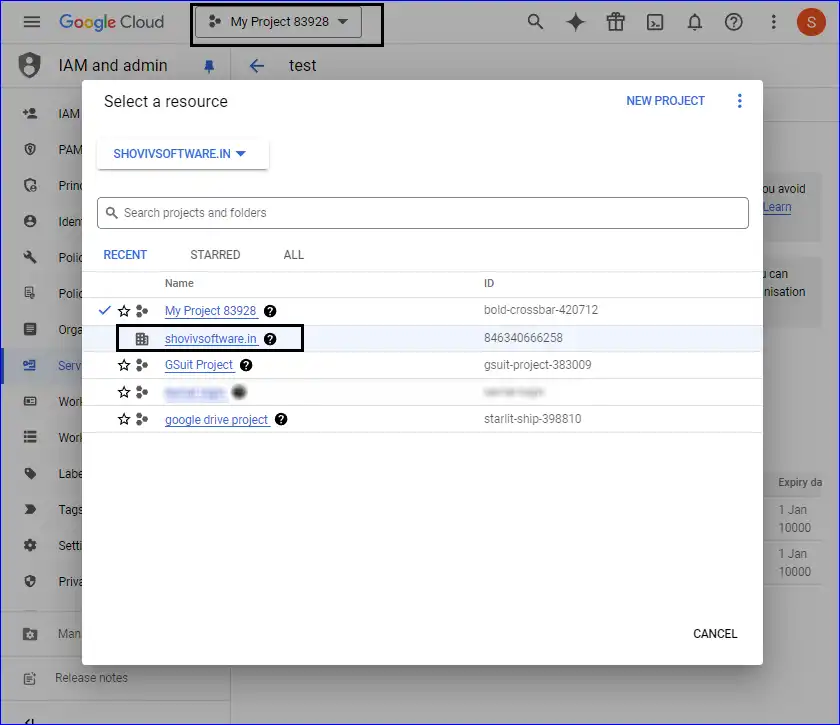
Task: Open the dialog's three-dot more options menu
Action: (740, 101)
